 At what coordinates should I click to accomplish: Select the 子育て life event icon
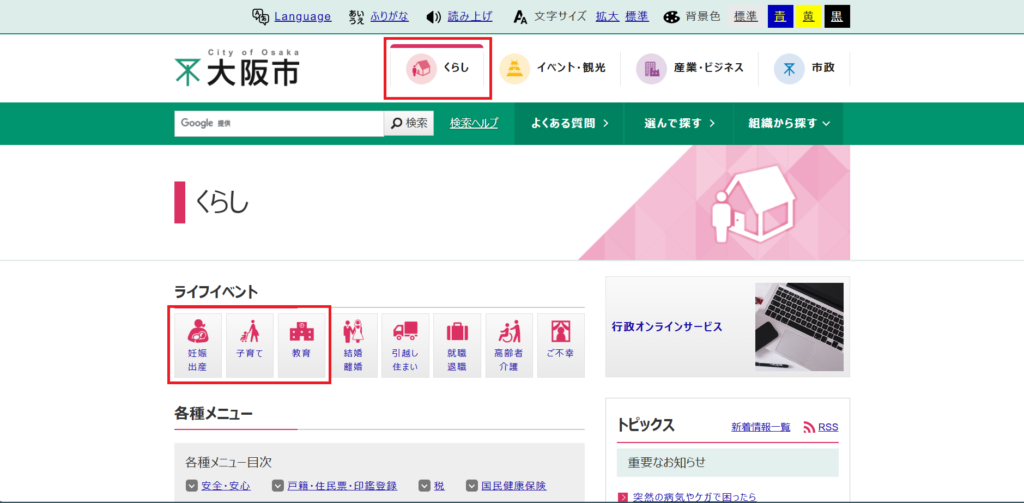coord(249,345)
